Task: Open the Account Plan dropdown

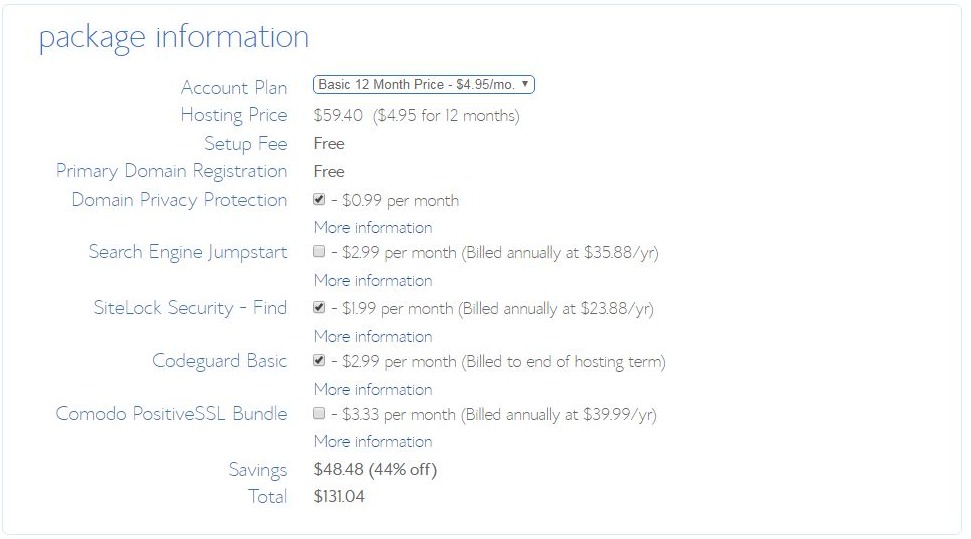Action: 423,85
